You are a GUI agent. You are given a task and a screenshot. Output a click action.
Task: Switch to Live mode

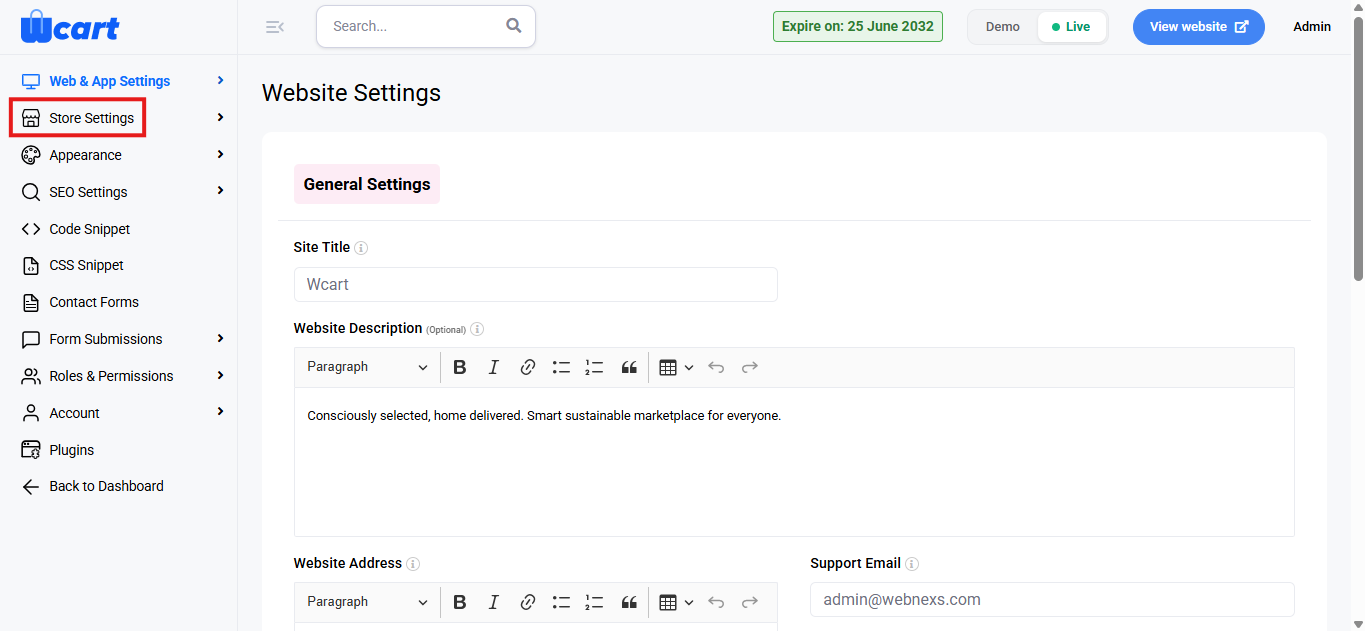coord(1071,27)
